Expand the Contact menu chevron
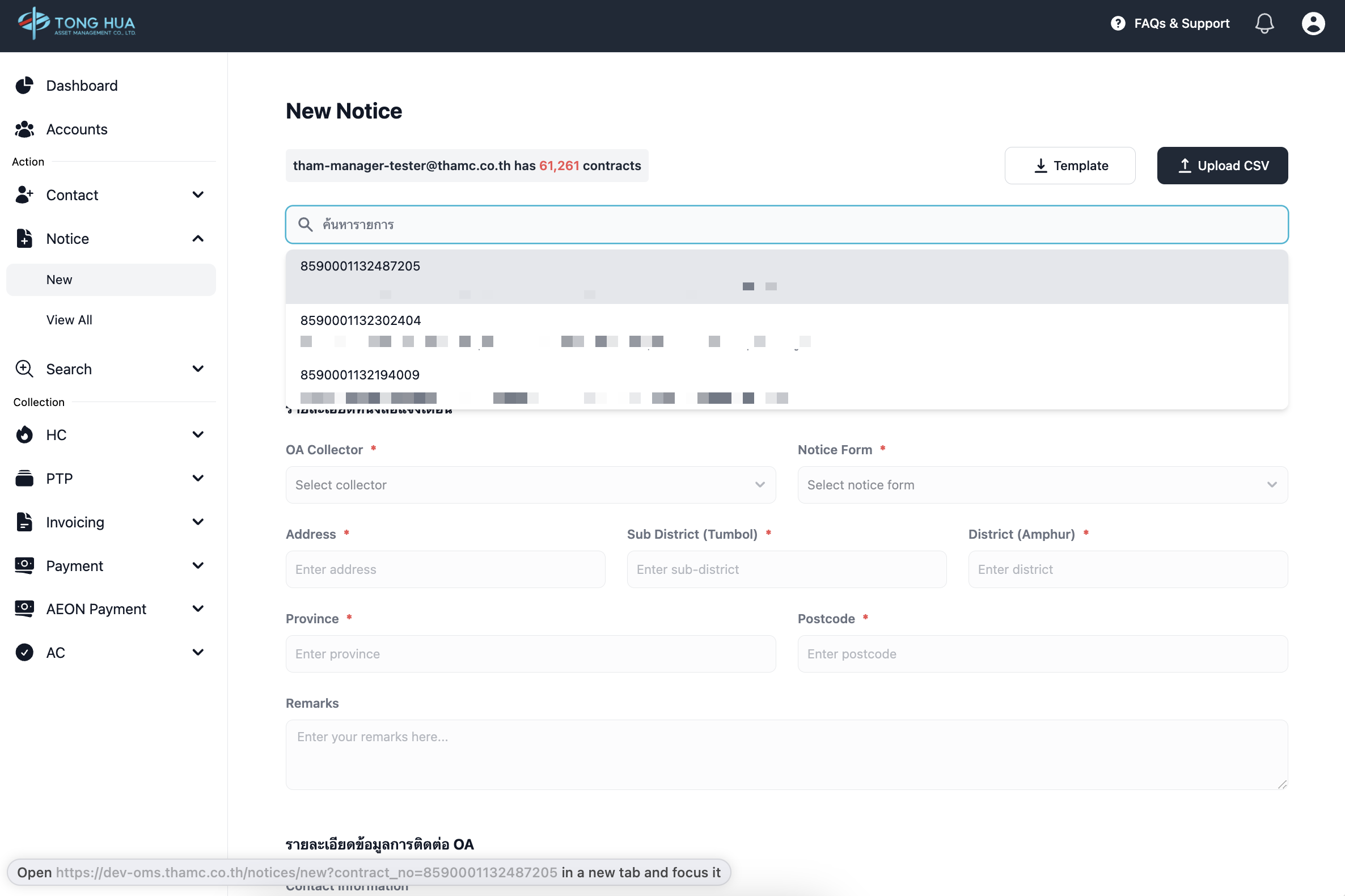 coord(198,195)
